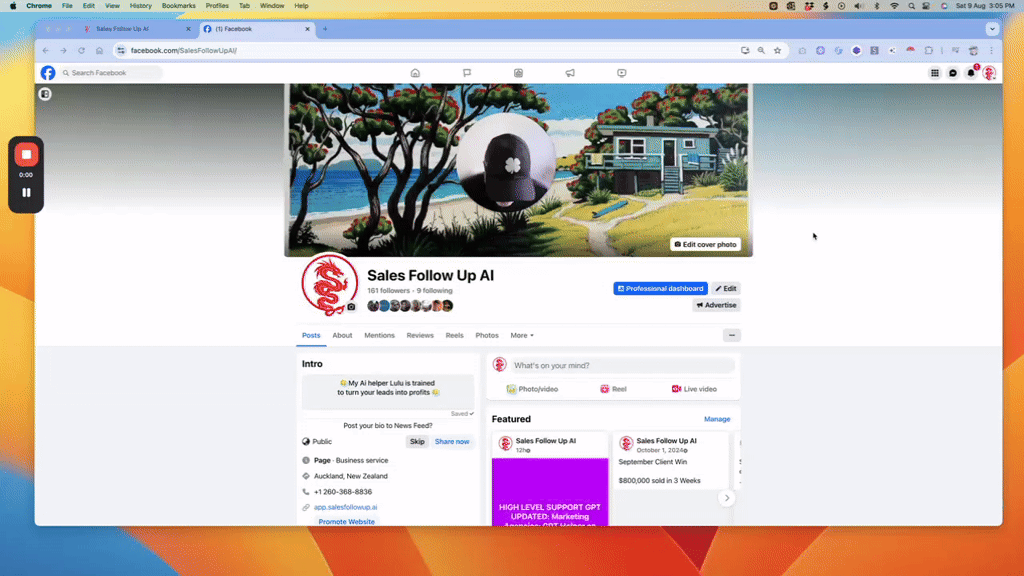Switch to the Photos tab

point(487,336)
